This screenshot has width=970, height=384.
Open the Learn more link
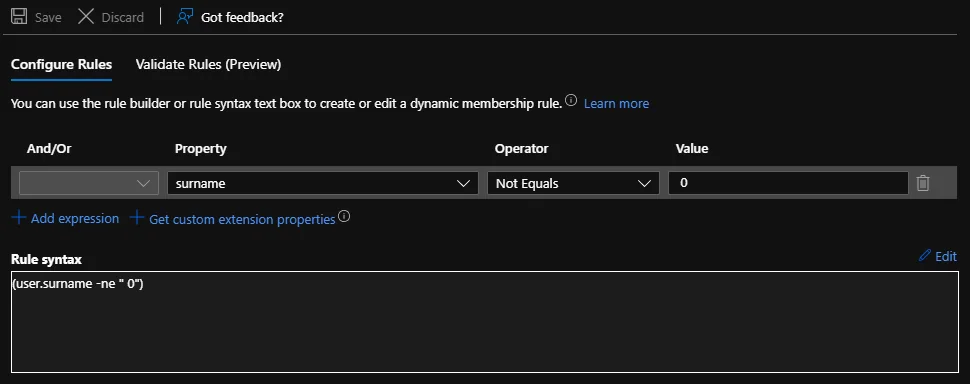click(x=616, y=103)
